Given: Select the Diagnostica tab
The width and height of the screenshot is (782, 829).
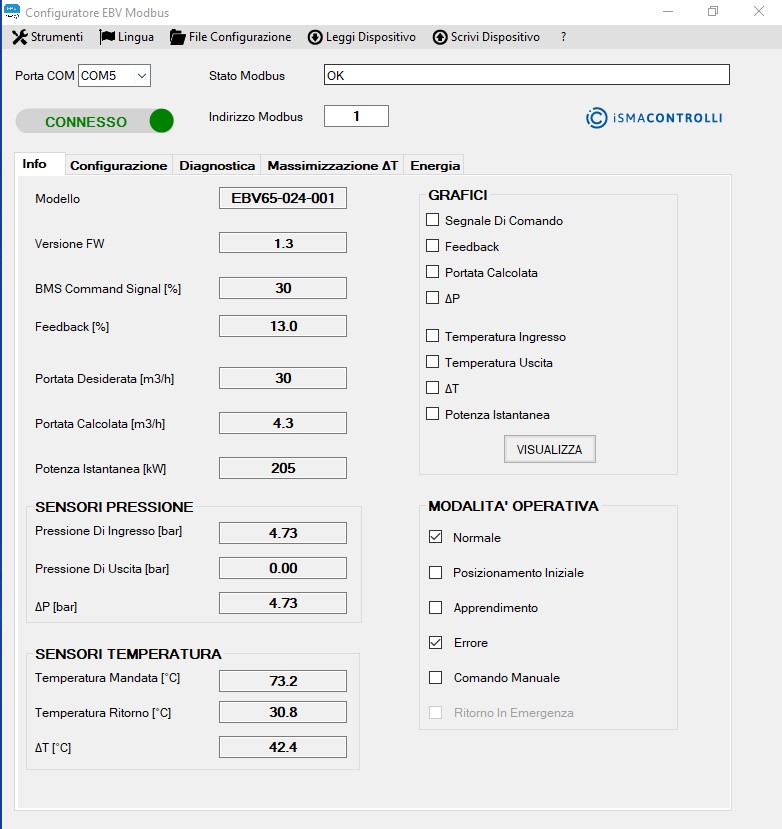Looking at the screenshot, I should 216,165.
